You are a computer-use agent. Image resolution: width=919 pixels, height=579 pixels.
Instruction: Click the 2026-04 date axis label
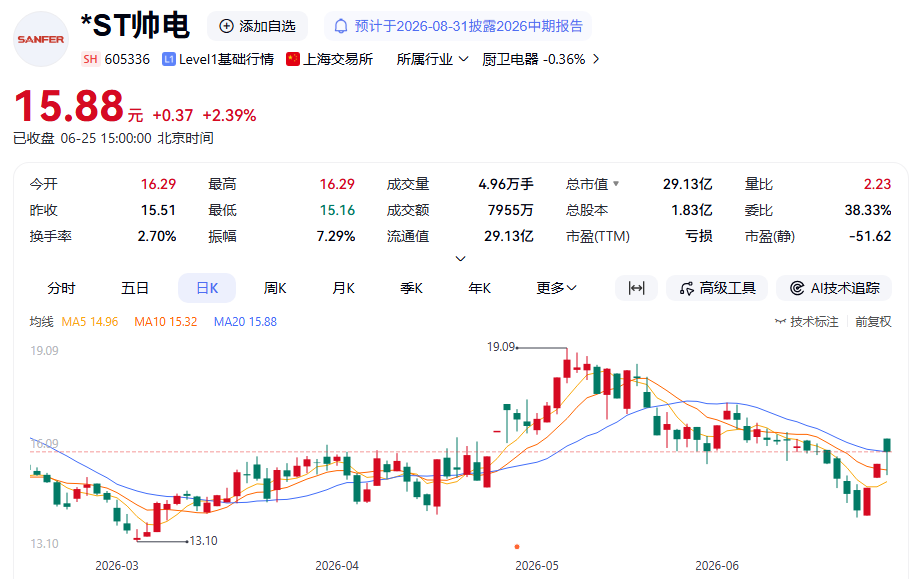[337, 566]
